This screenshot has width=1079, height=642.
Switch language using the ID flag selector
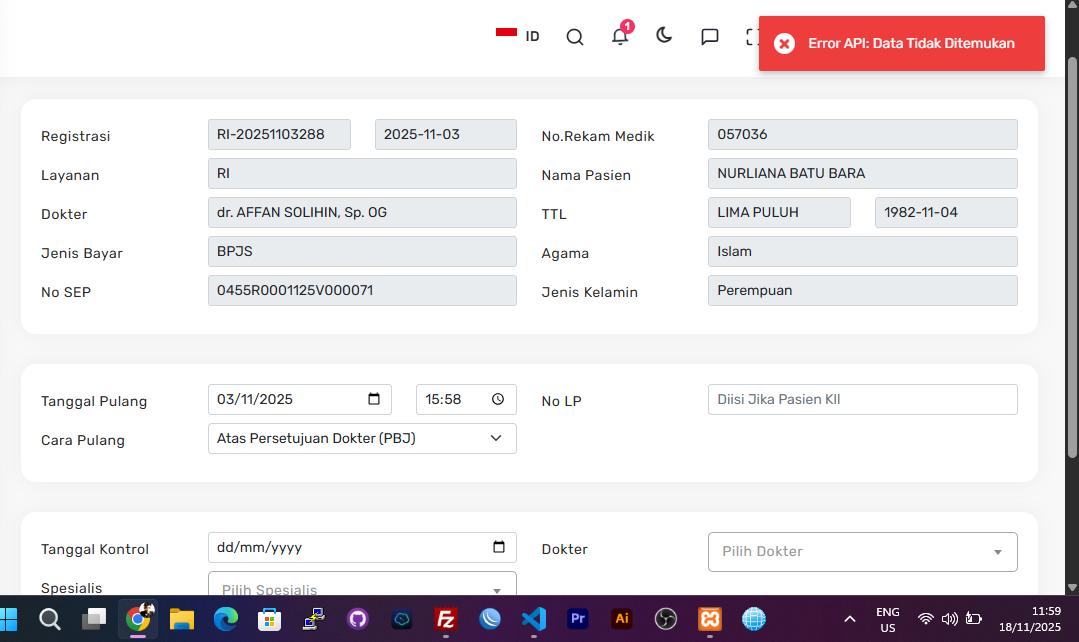coord(517,36)
